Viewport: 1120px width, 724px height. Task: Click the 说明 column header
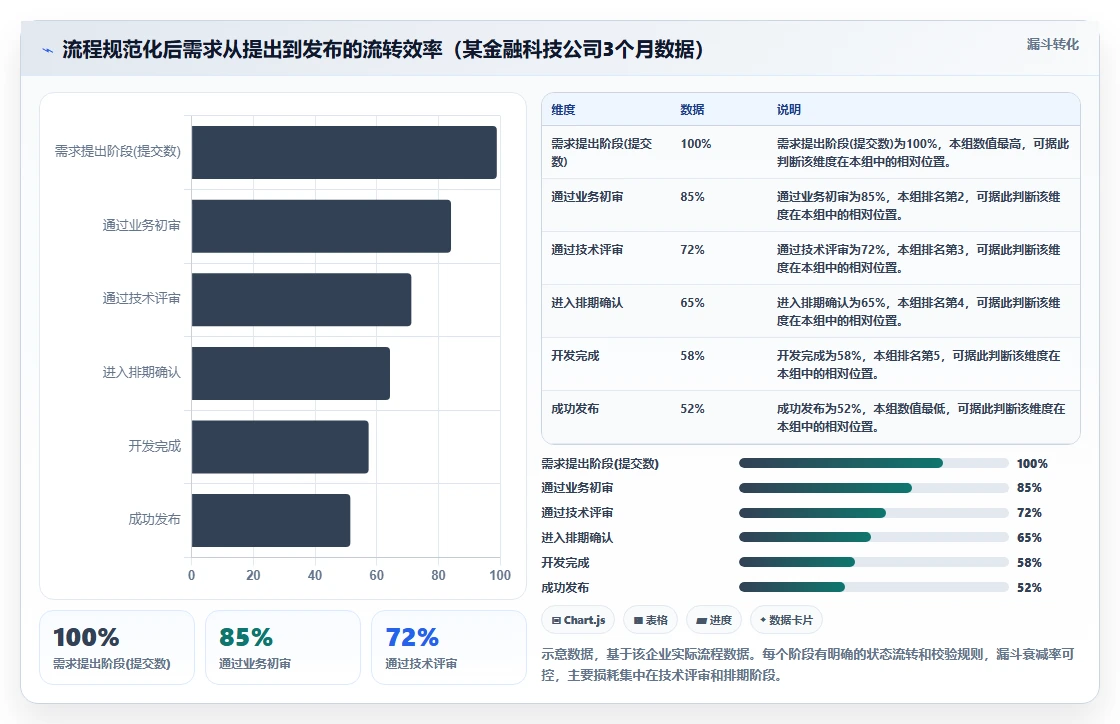click(x=789, y=109)
